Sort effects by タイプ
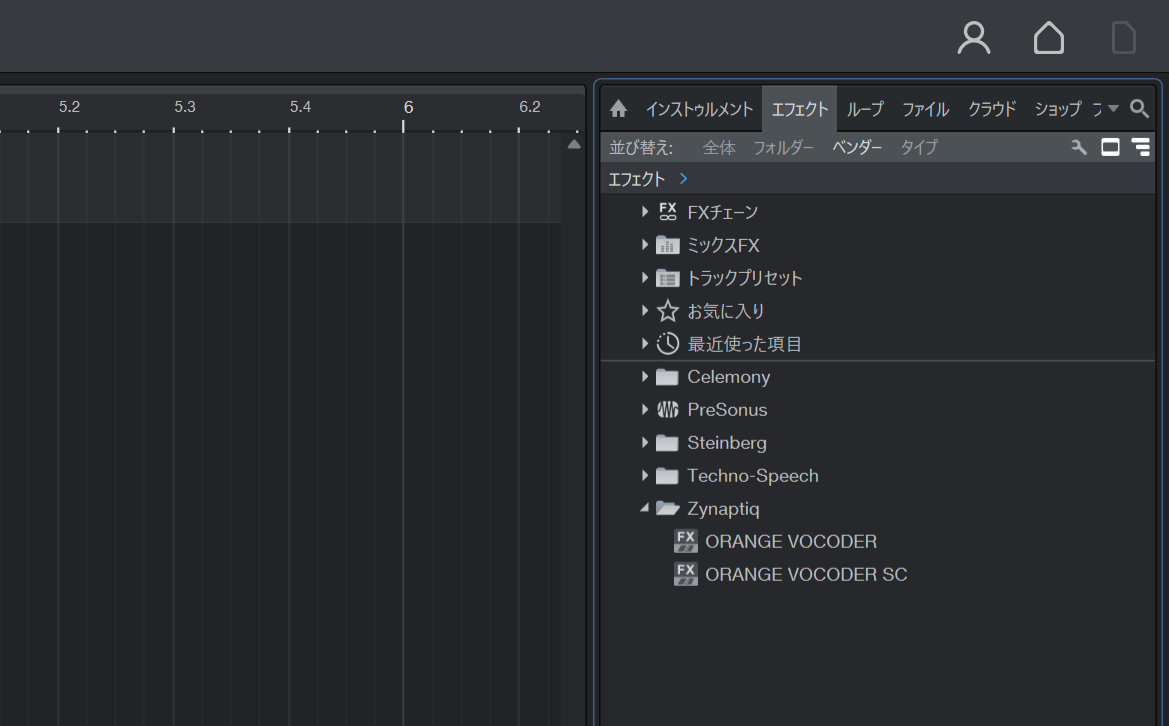The height and width of the screenshot is (726, 1169). (x=918, y=148)
